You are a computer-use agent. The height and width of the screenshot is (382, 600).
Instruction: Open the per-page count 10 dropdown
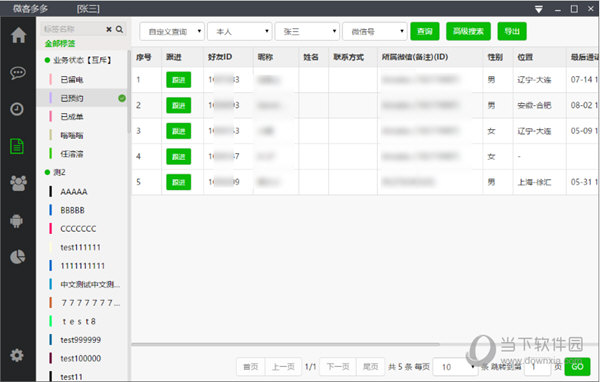click(456, 367)
